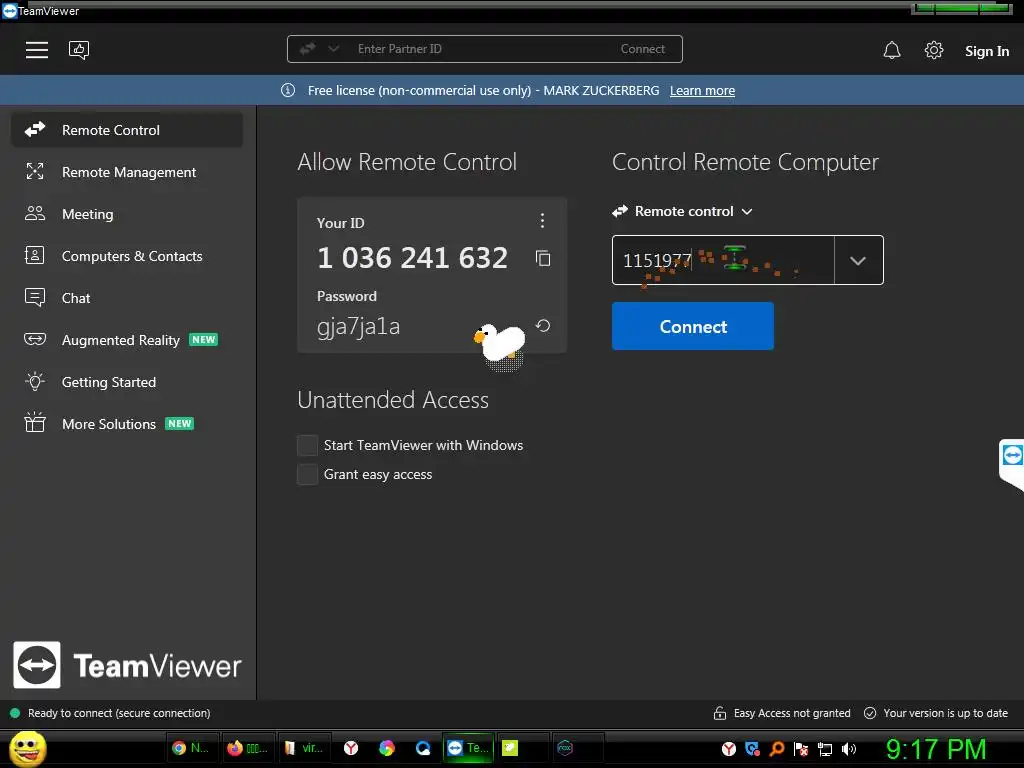Open the 'vir...' folder taskbar item
The width and height of the screenshot is (1024, 768).
[x=303, y=748]
